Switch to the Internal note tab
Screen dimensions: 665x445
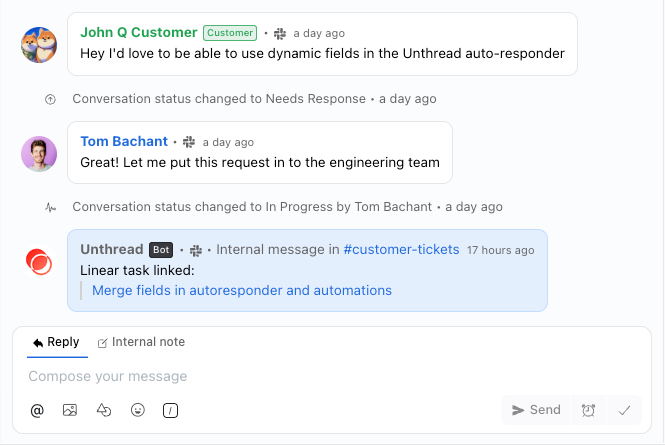tap(141, 342)
